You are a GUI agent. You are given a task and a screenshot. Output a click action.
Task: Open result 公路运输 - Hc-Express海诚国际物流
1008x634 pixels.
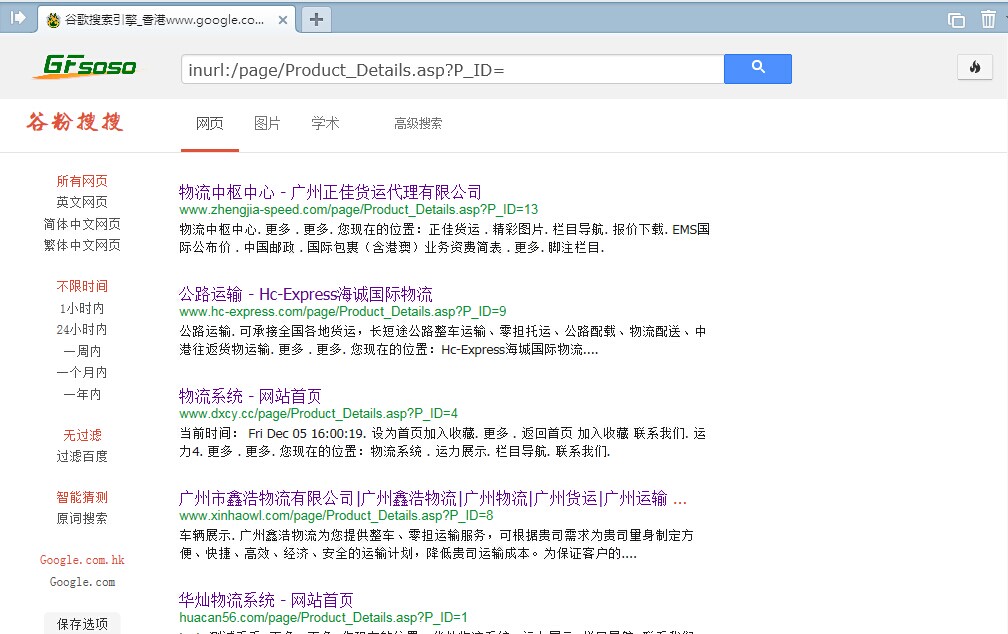coord(305,294)
